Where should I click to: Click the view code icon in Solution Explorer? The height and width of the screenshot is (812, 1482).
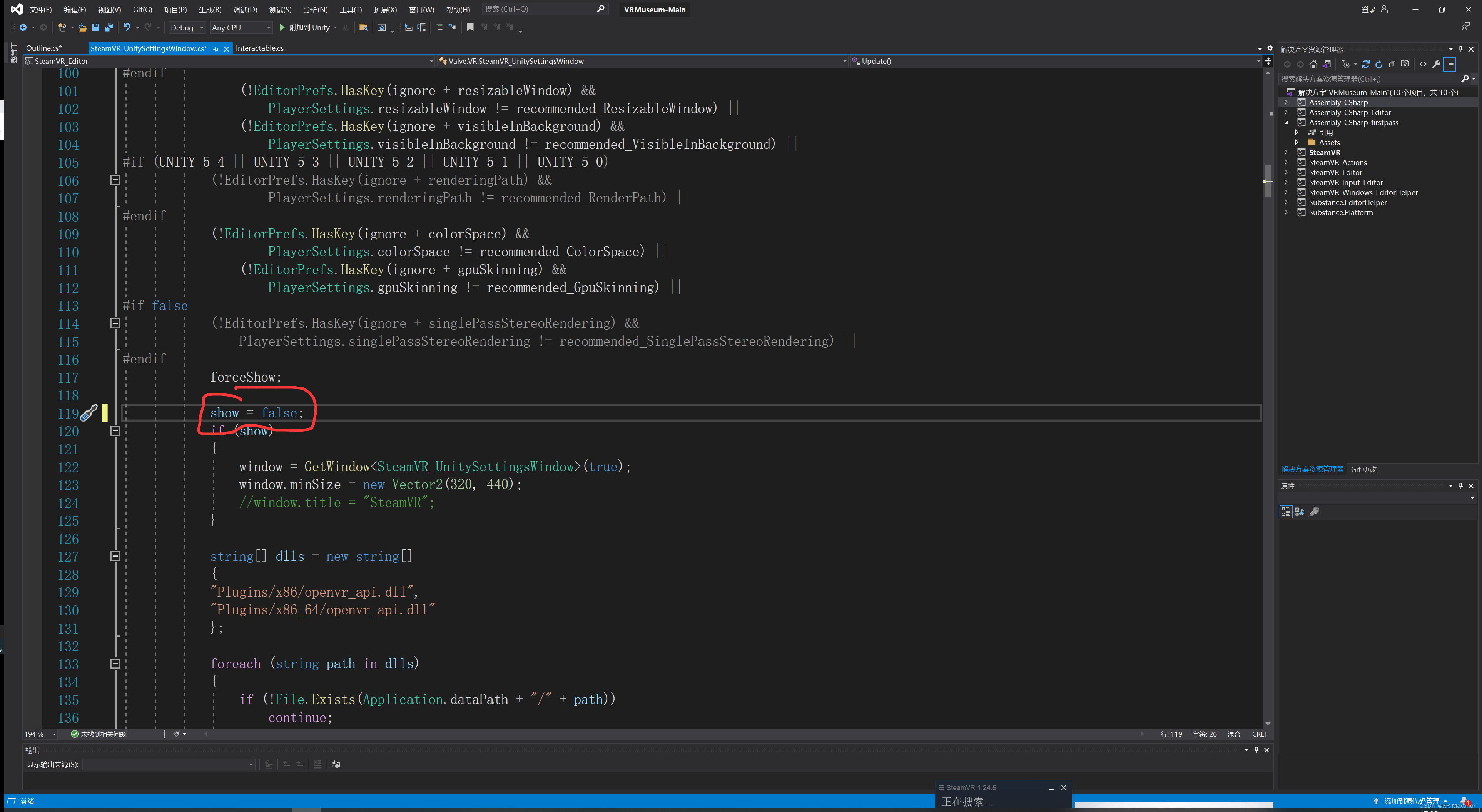[x=1423, y=64]
